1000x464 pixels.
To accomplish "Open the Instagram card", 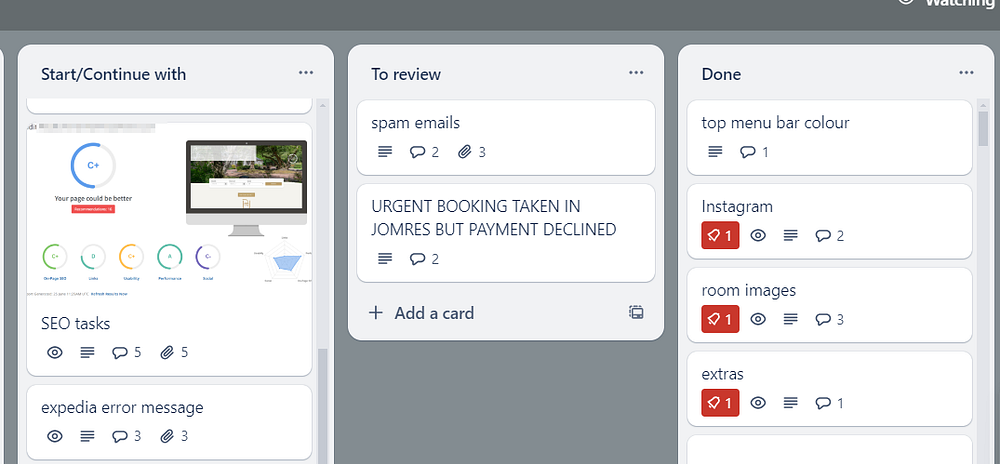I will 829,221.
